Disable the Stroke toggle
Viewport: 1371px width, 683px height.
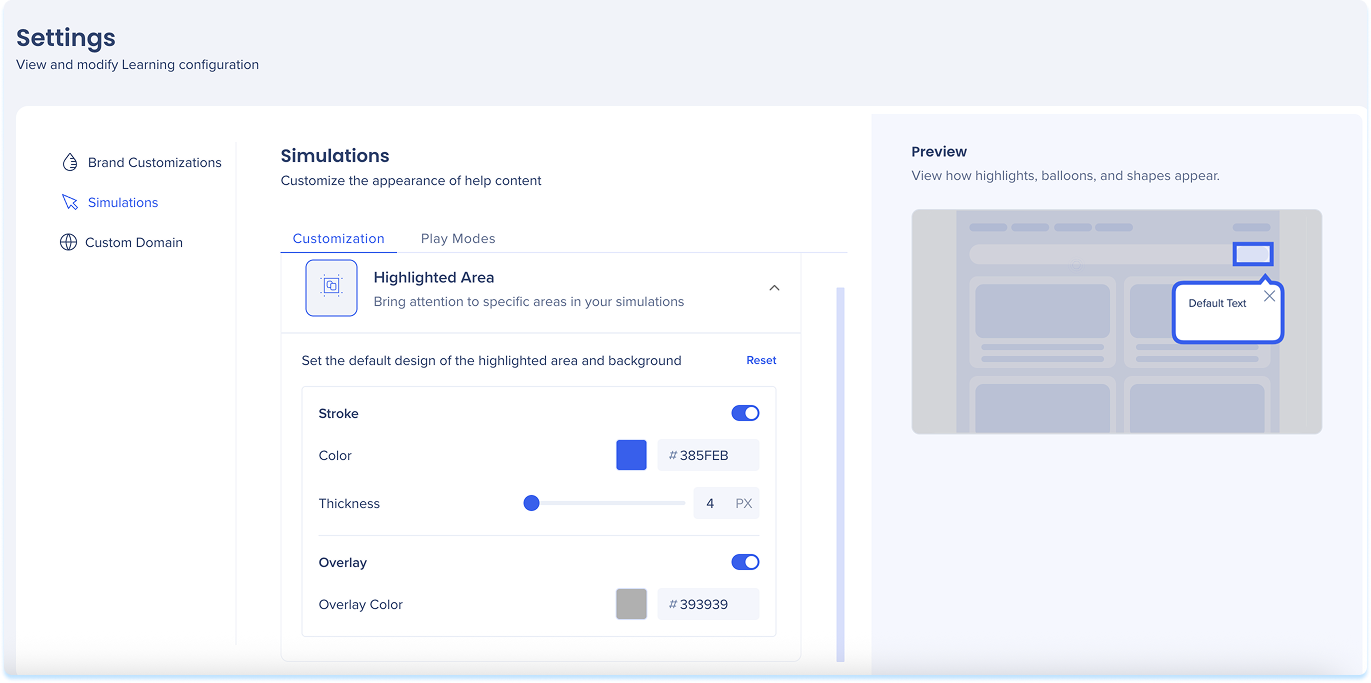[745, 413]
